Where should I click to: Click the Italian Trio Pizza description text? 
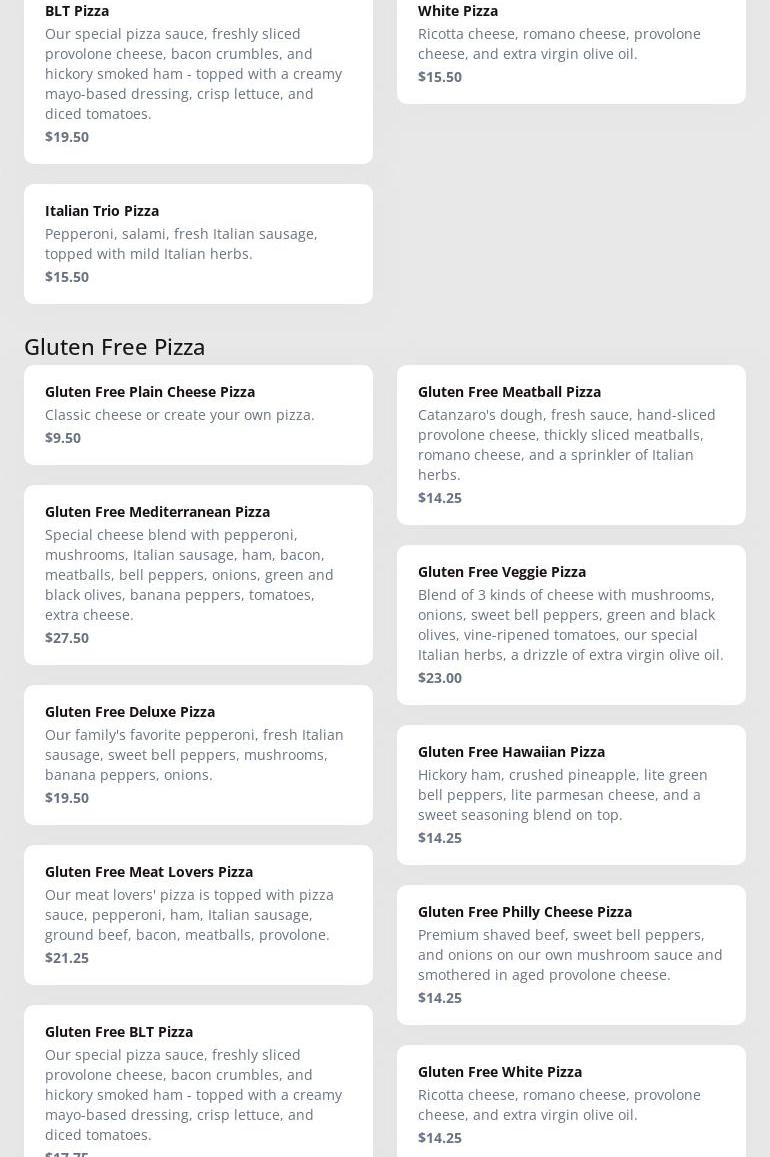tap(181, 244)
